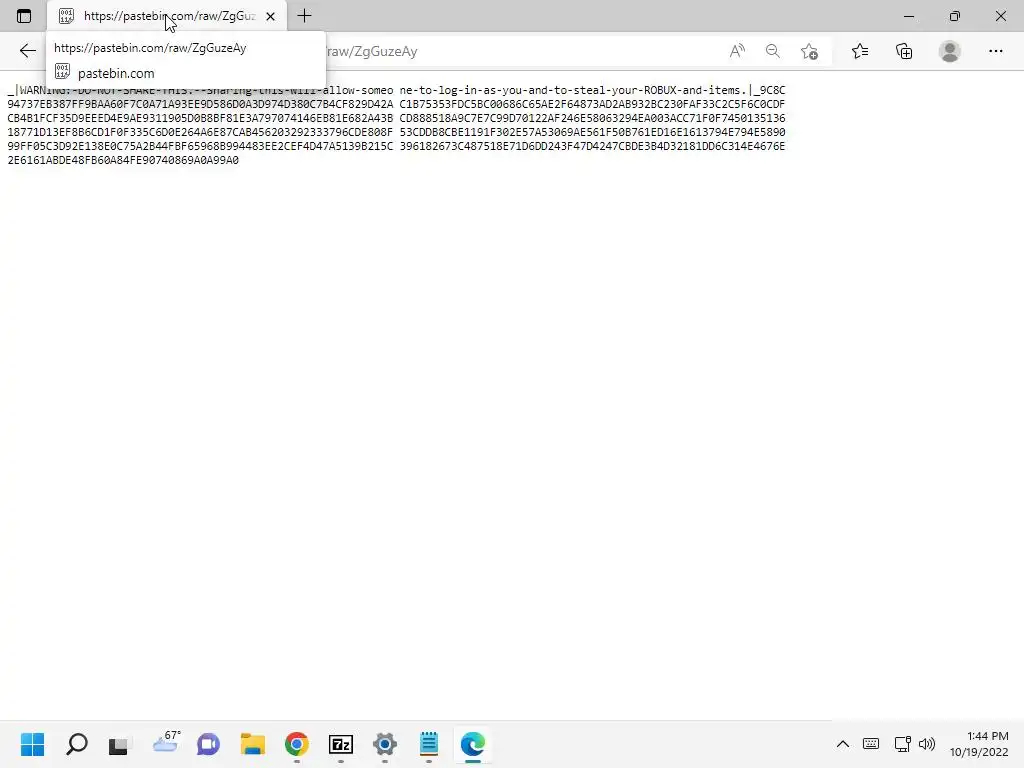Open the Windows Start menu
The image size is (1024, 768).
[x=32, y=744]
